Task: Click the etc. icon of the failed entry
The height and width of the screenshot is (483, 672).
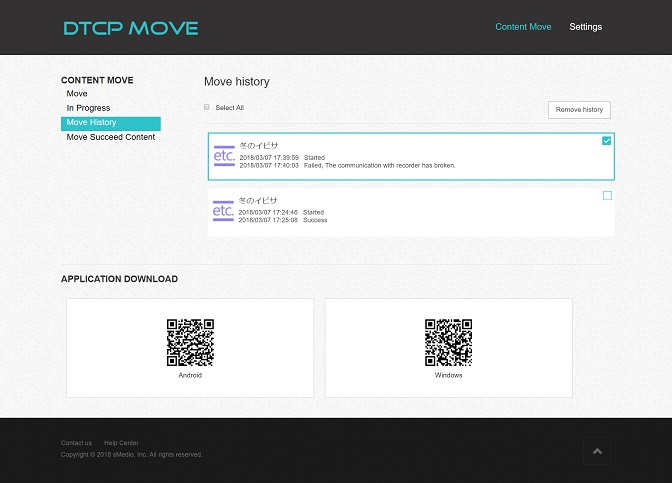Action: coord(224,156)
